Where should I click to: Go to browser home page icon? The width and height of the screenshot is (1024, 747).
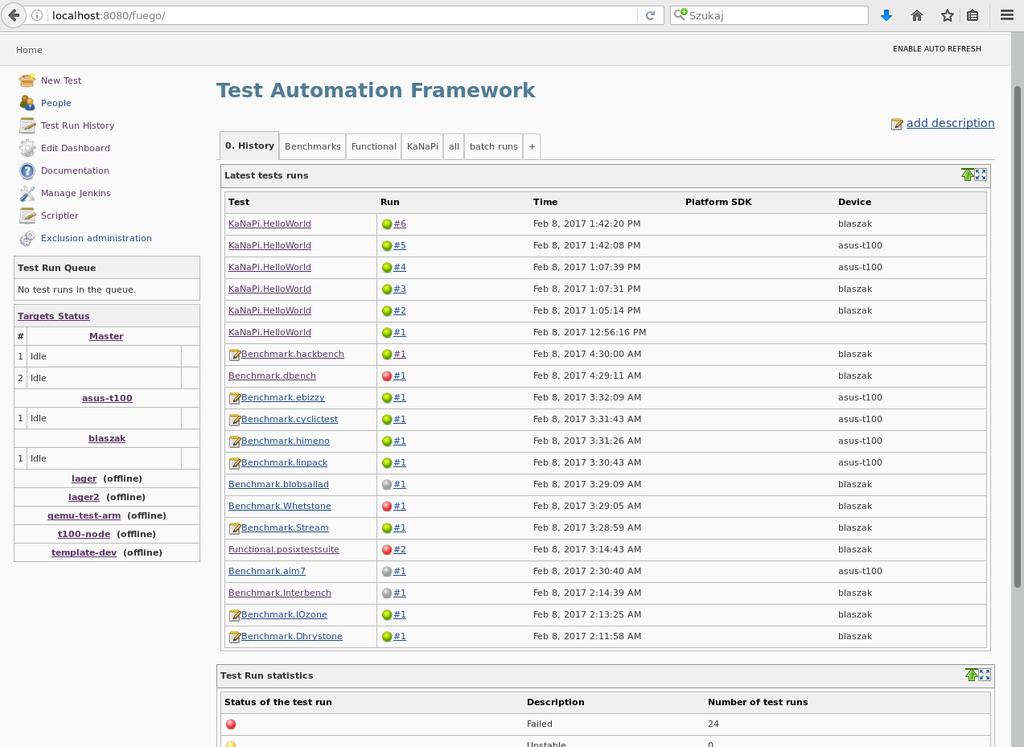917,15
